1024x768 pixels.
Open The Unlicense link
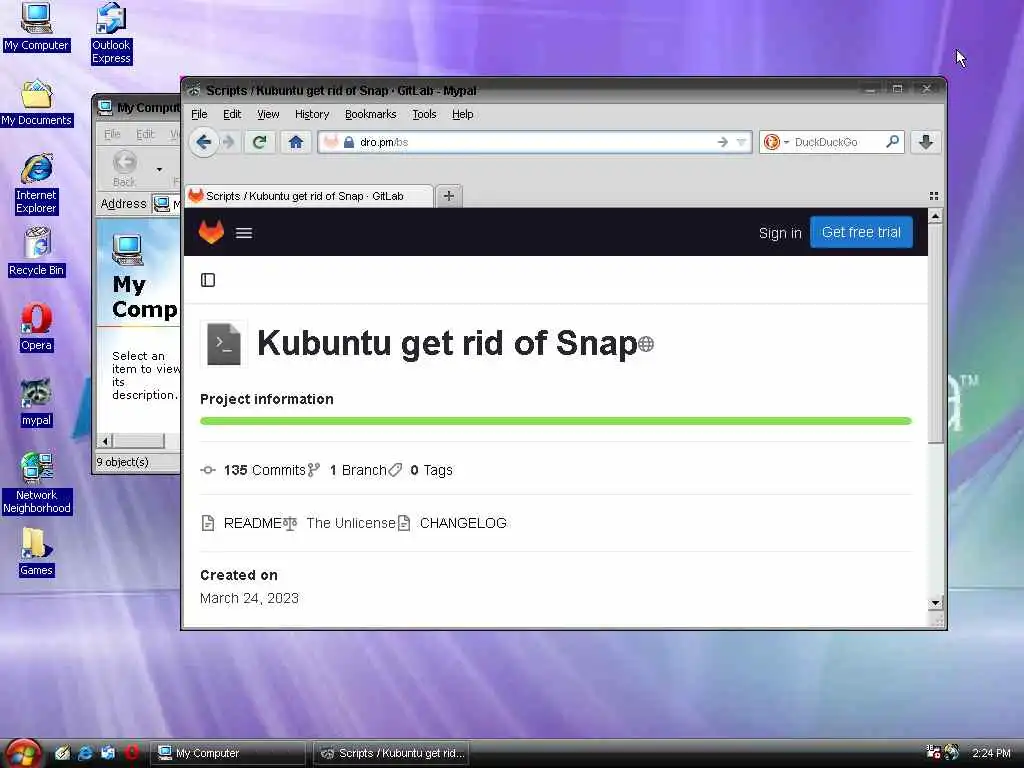tap(340, 523)
